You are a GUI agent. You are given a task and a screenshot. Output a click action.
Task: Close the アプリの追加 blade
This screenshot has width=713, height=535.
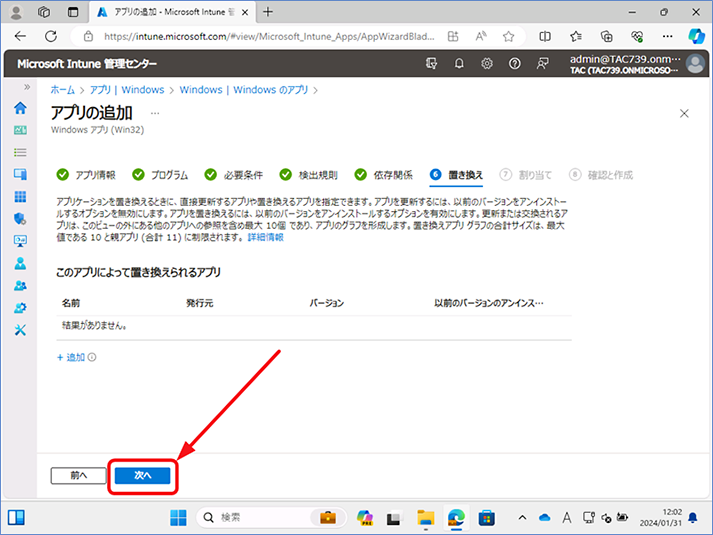point(684,114)
